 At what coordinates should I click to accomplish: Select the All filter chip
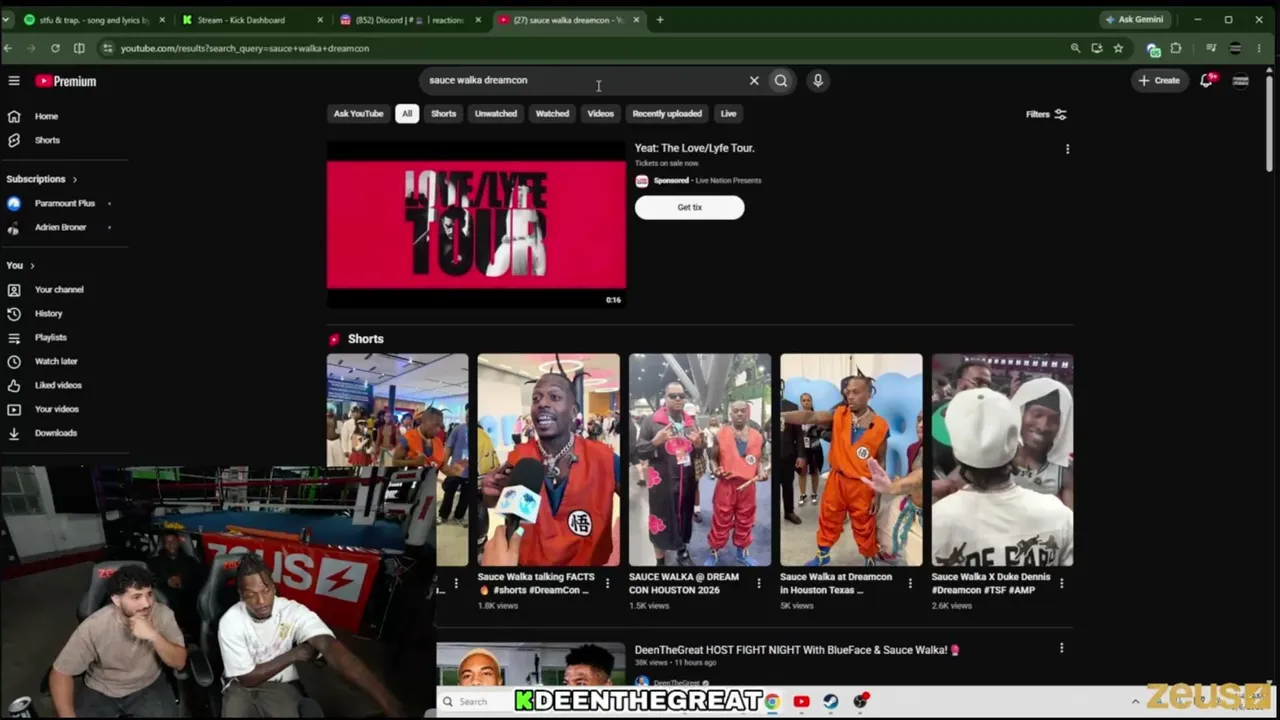coord(407,114)
